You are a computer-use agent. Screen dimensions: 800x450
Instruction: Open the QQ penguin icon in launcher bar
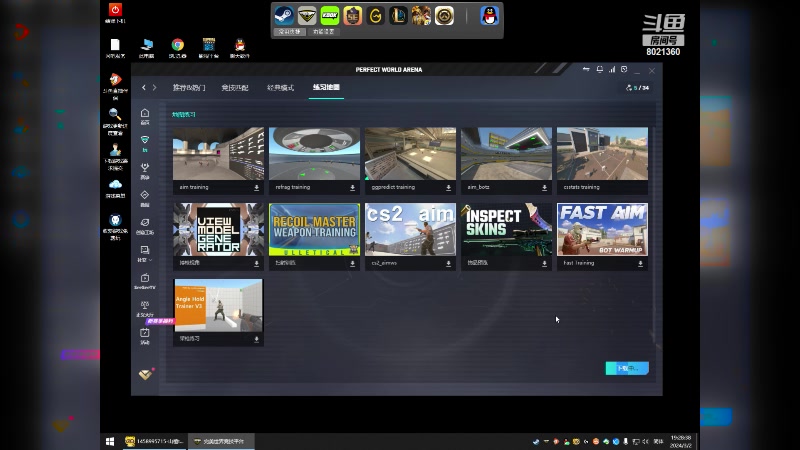pos(489,15)
